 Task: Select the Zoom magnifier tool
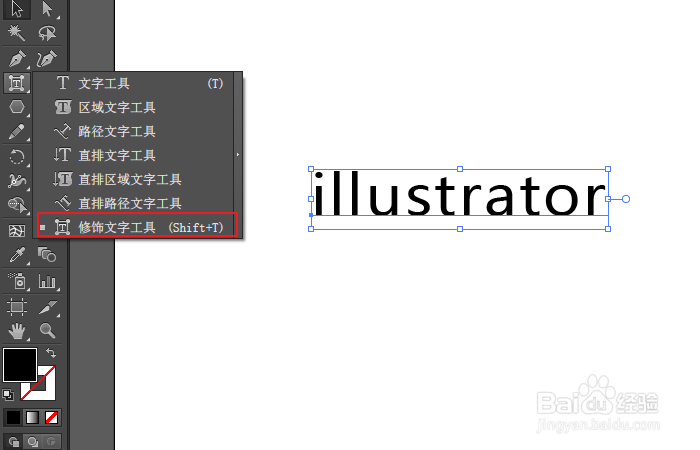47,331
